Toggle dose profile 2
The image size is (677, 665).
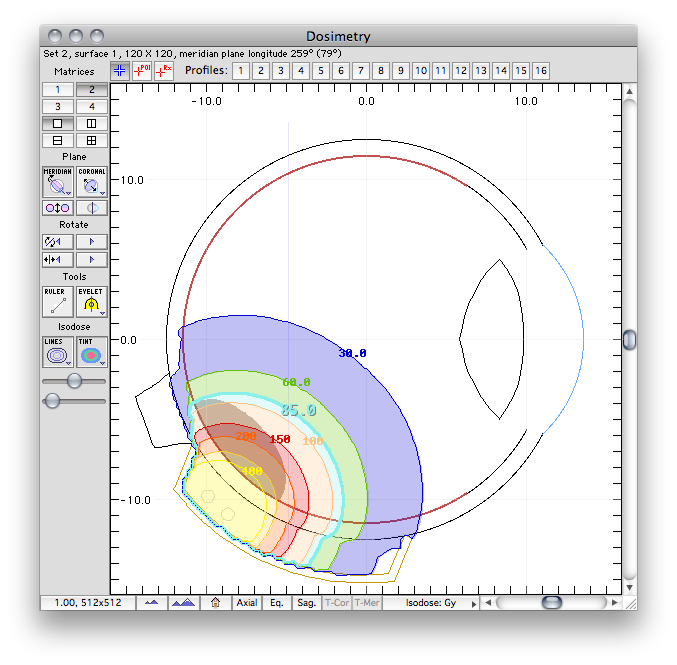(x=261, y=71)
